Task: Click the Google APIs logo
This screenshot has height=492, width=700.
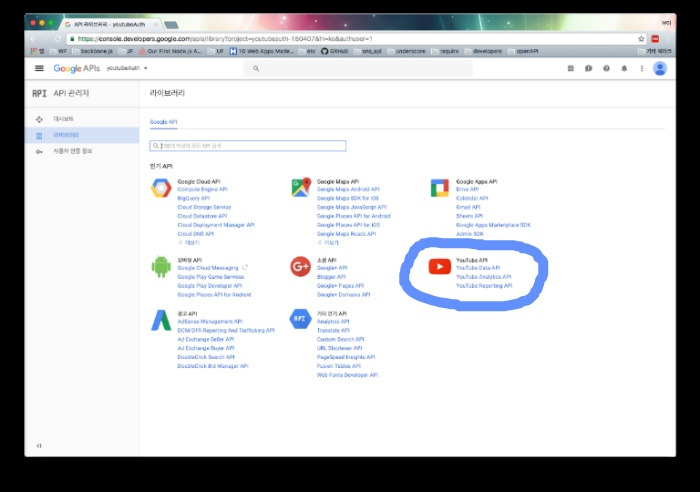Action: [x=76, y=68]
